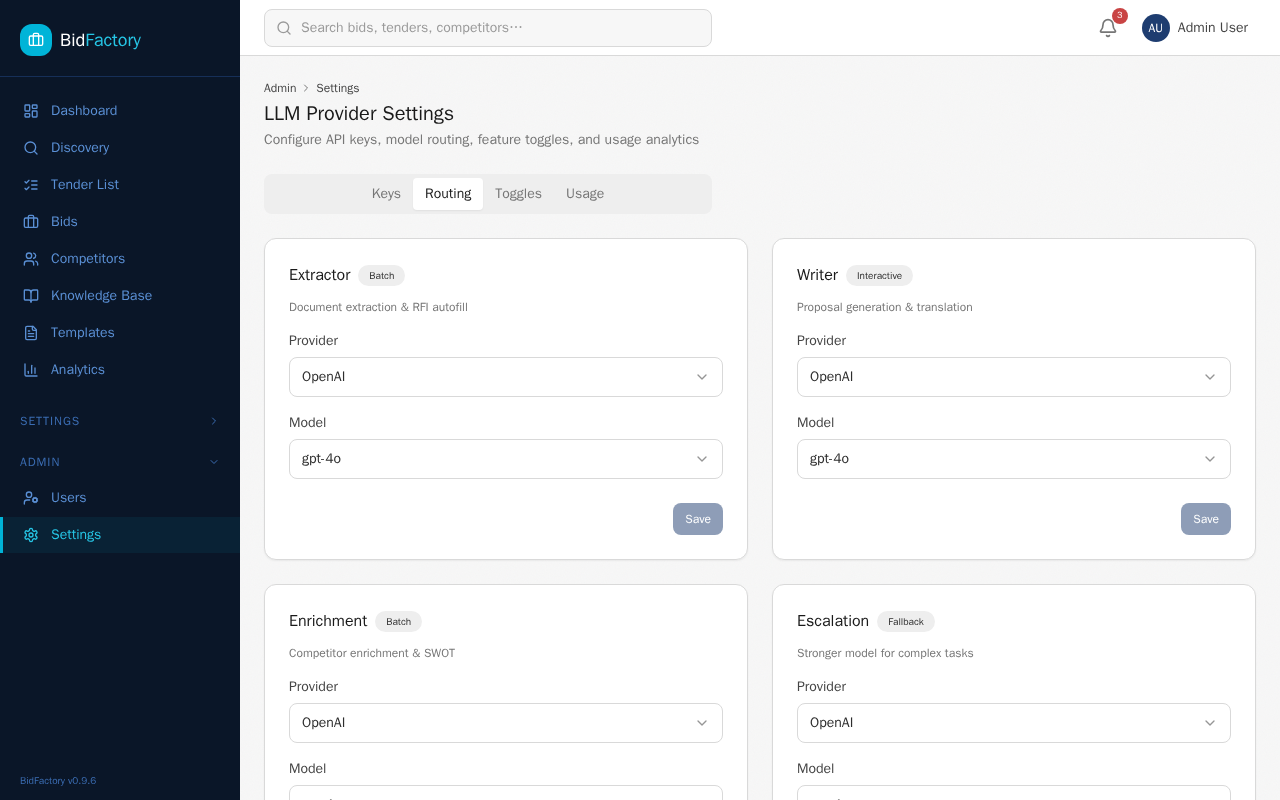The height and width of the screenshot is (800, 1280).
Task: Expand the SETTINGS sidebar section chevron
Action: click(213, 421)
